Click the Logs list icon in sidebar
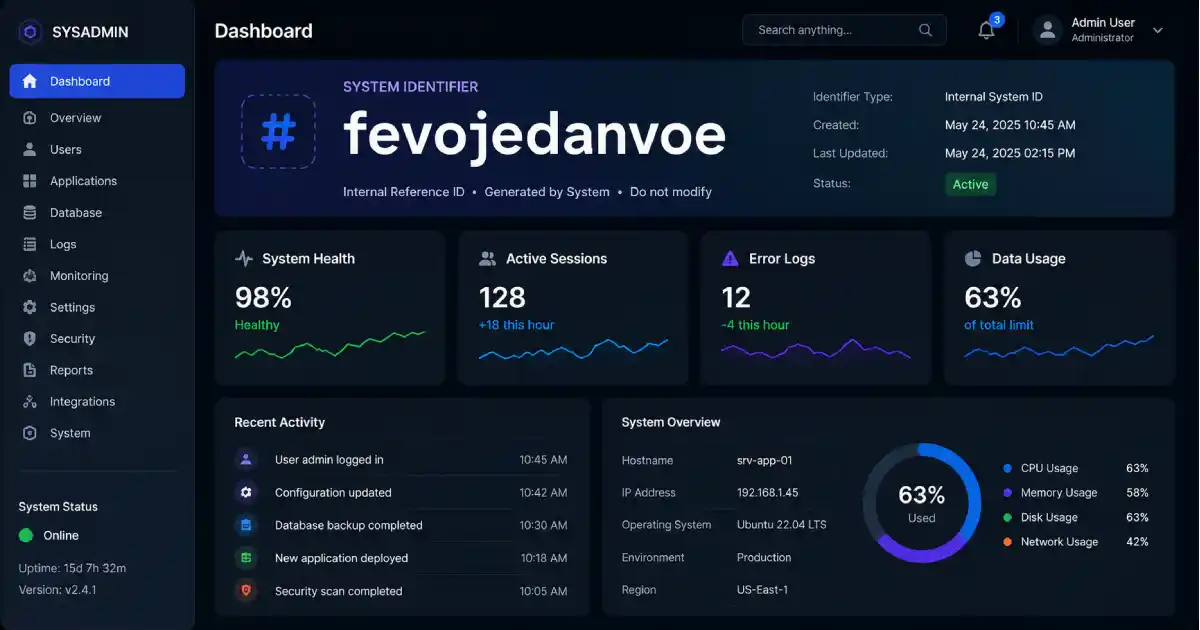Screen dimensions: 1200x630 pos(30,244)
